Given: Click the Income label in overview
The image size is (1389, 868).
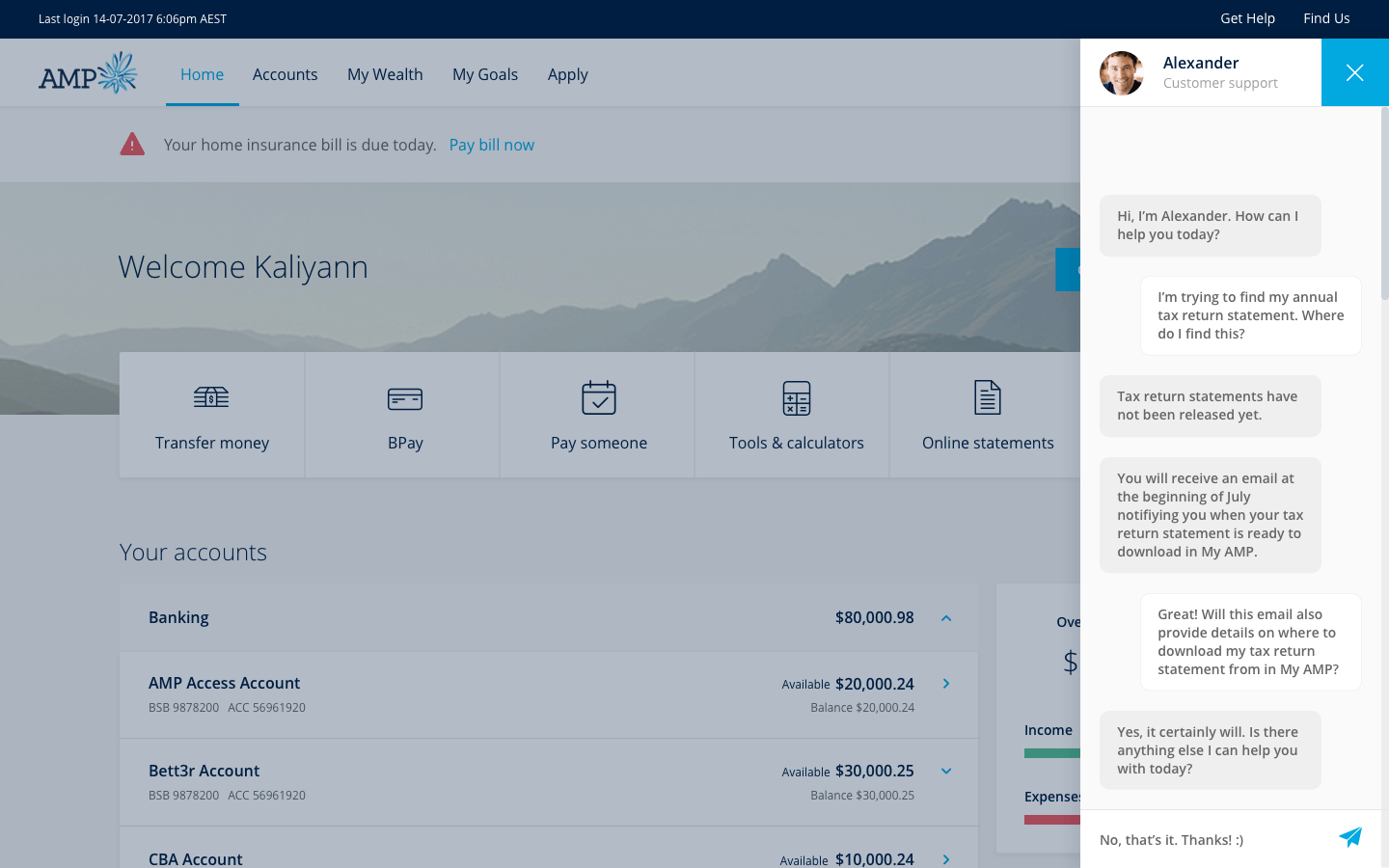Looking at the screenshot, I should coord(1049,730).
